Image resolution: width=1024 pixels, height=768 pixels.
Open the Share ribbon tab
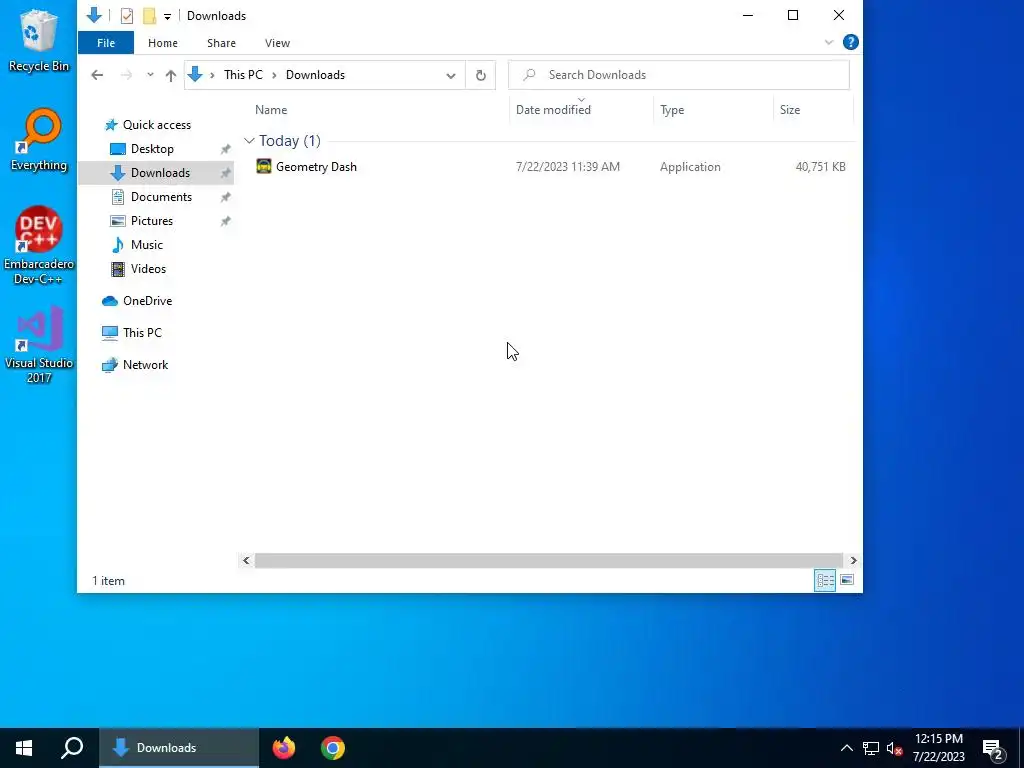pos(221,43)
